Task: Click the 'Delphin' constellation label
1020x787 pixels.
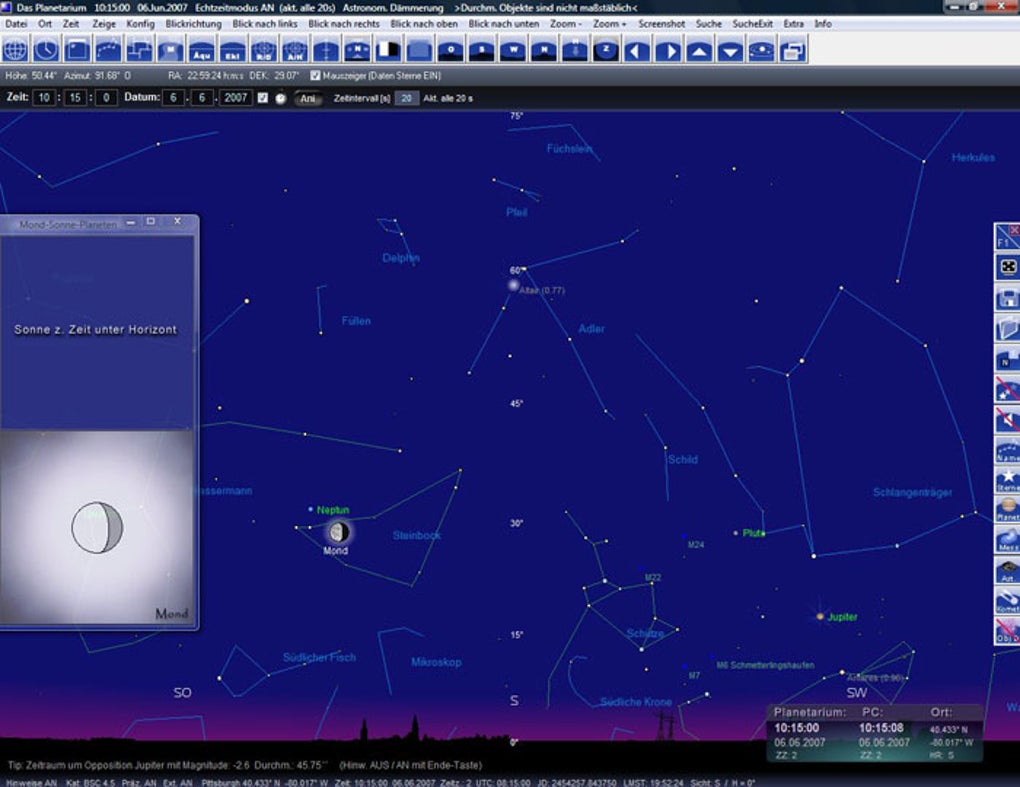Action: [x=401, y=258]
